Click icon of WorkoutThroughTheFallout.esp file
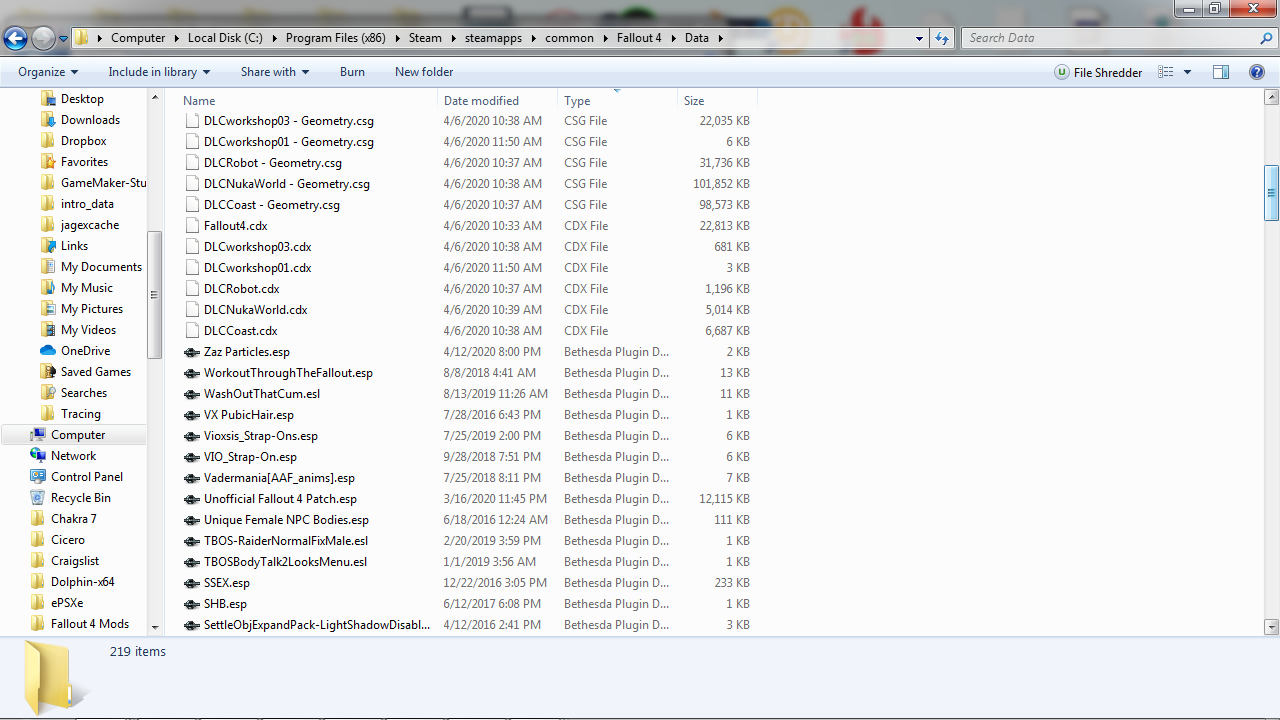The image size is (1280, 720). [x=192, y=373]
